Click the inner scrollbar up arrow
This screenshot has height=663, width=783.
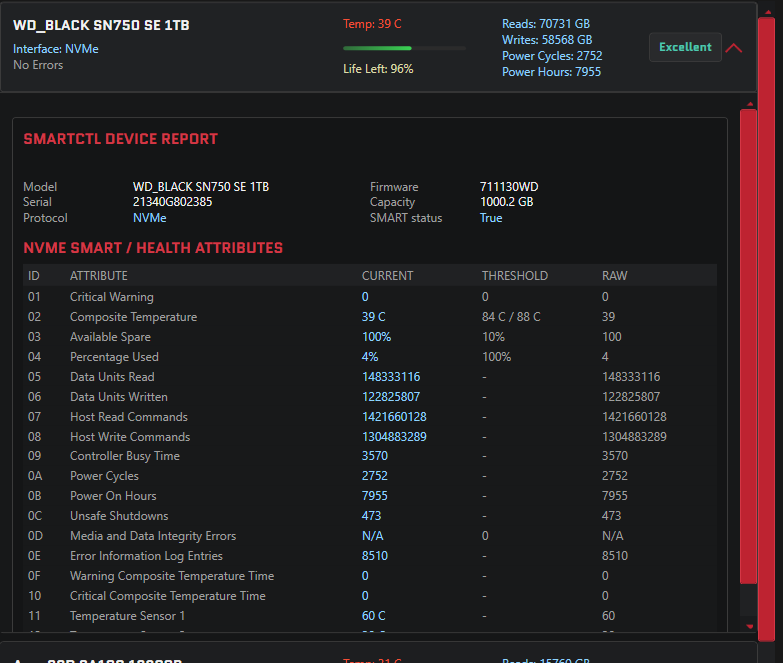pyautogui.click(x=750, y=104)
